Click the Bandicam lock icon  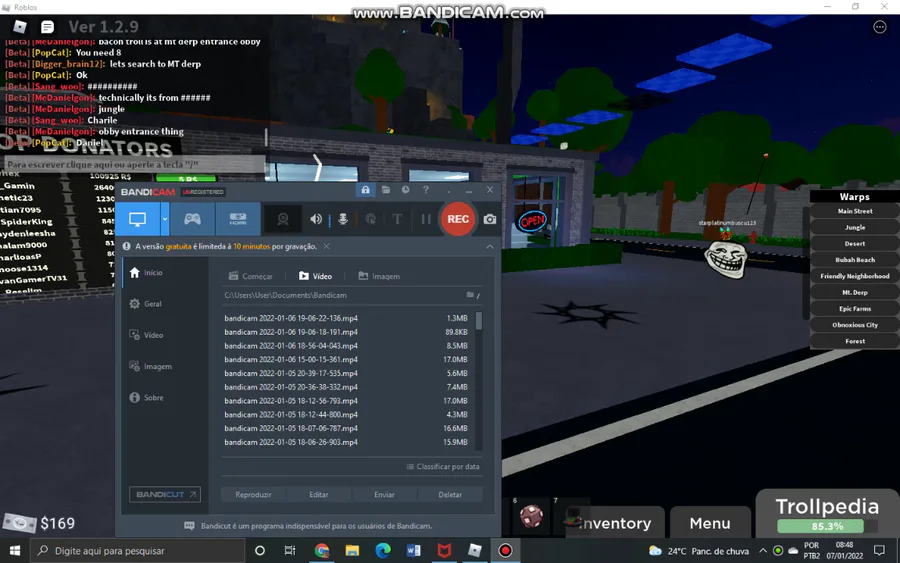pos(366,190)
